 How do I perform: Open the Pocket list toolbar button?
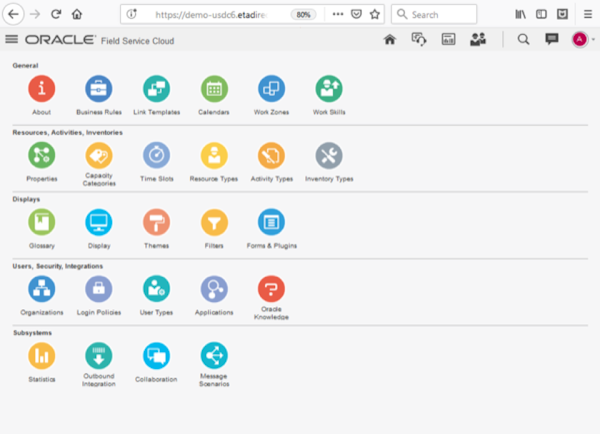562,15
